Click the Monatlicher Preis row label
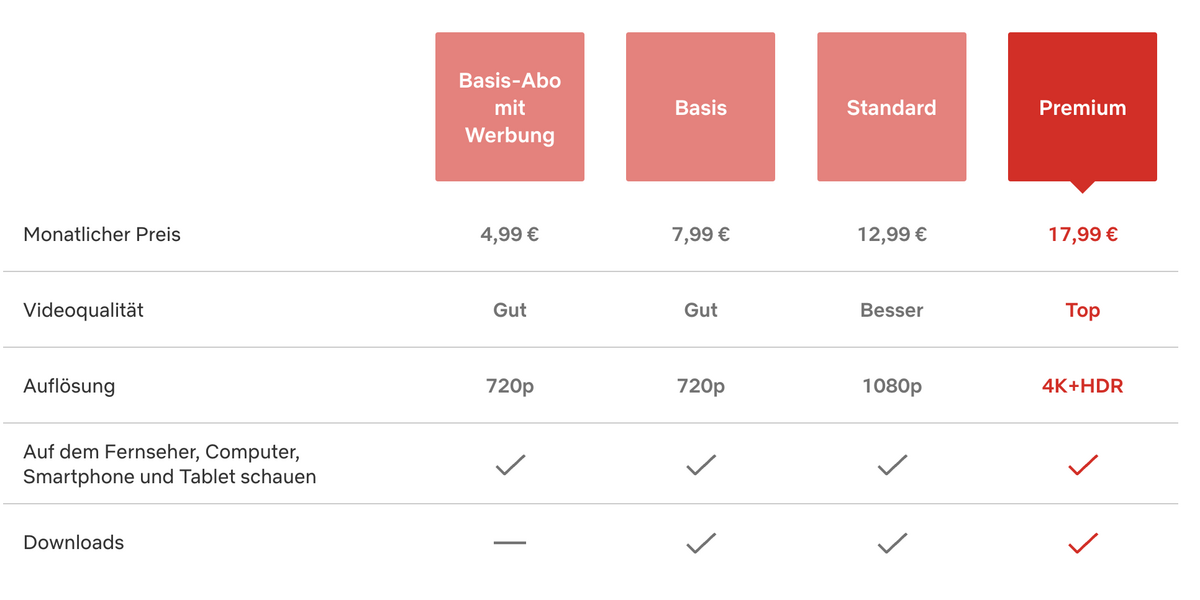This screenshot has height=600, width=1200. pos(102,235)
